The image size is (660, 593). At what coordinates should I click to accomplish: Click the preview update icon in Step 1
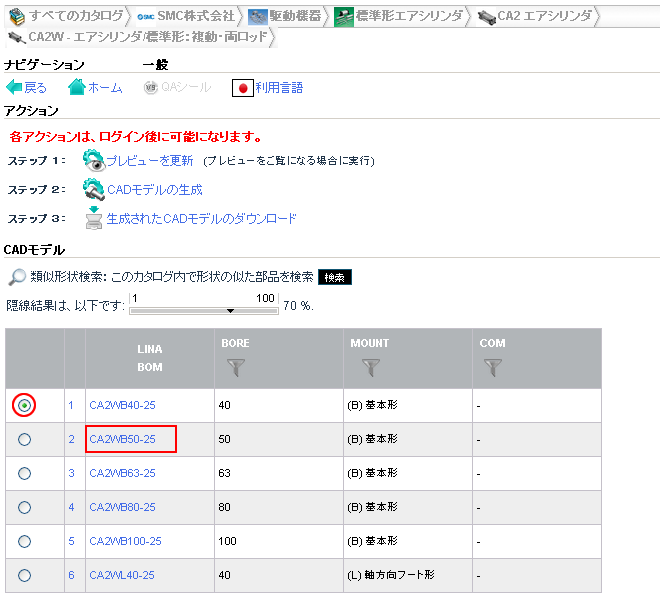pos(94,160)
